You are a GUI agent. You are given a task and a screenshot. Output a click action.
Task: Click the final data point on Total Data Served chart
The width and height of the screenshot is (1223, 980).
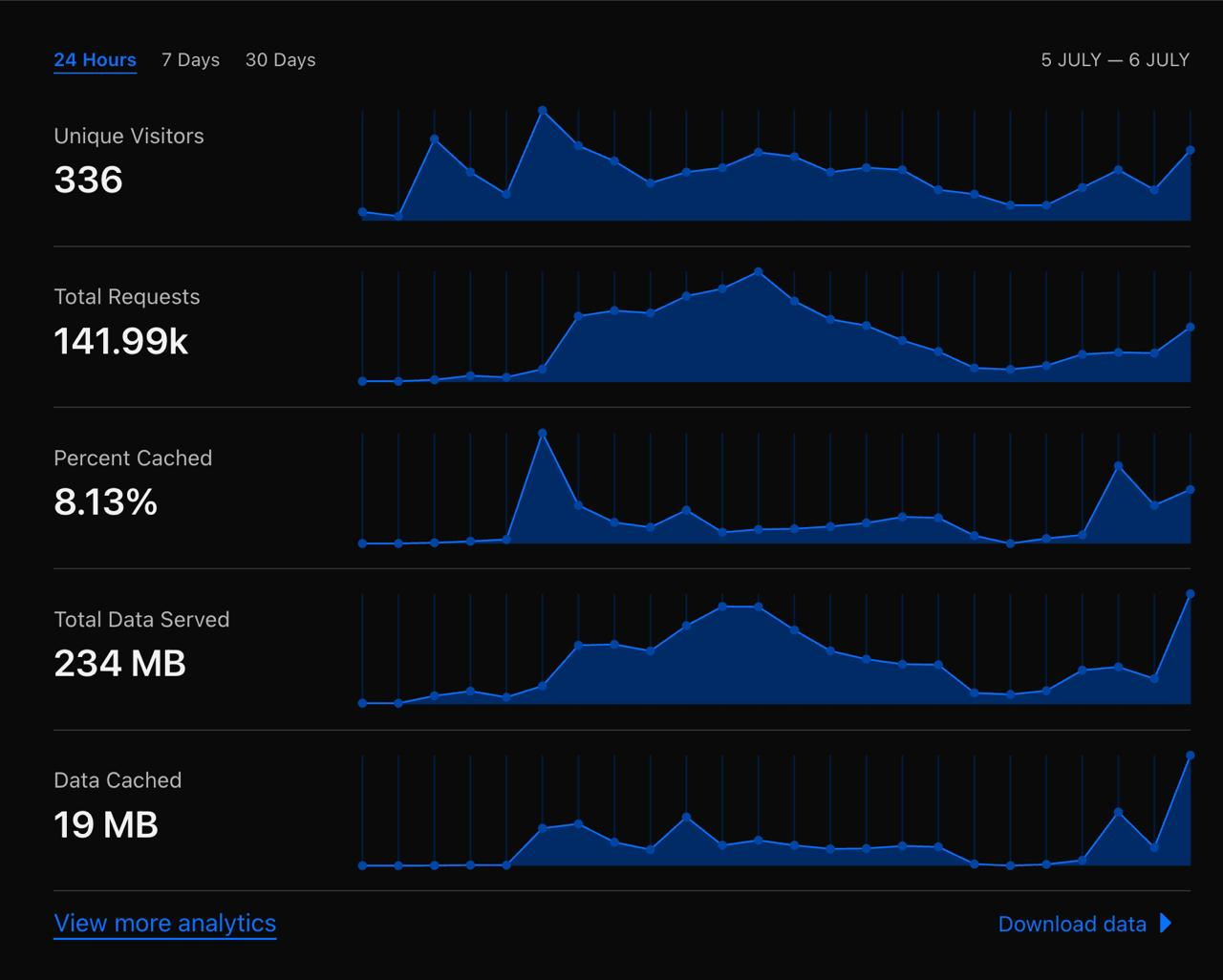coord(1190,594)
